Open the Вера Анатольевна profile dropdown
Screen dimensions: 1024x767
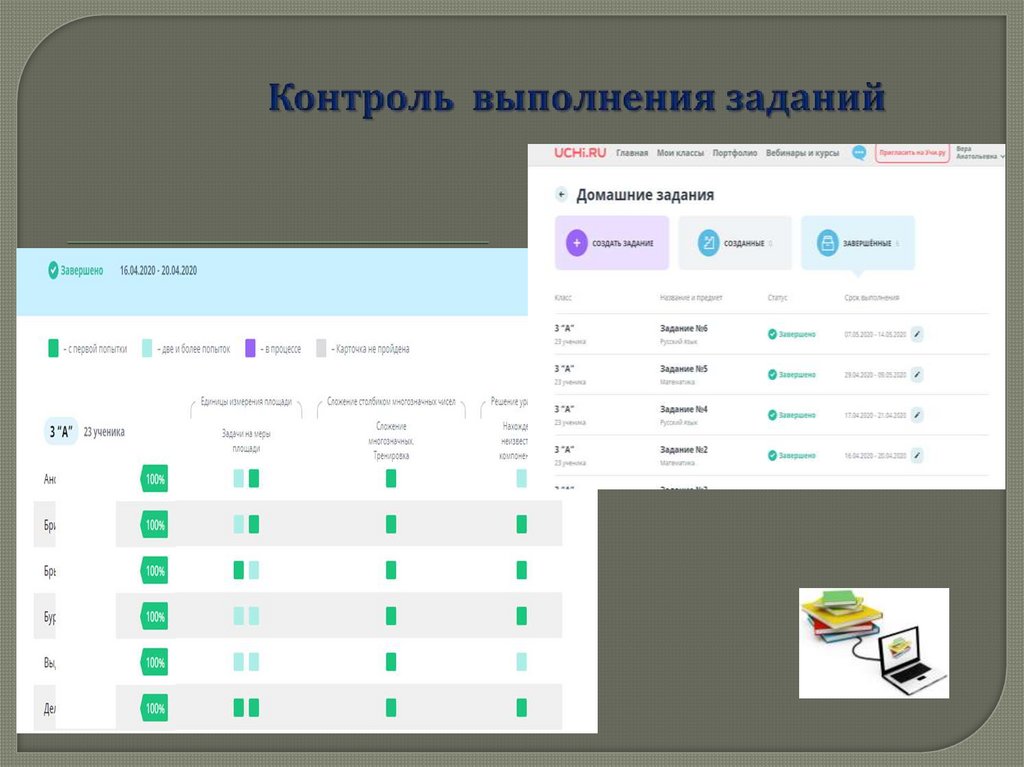978,153
